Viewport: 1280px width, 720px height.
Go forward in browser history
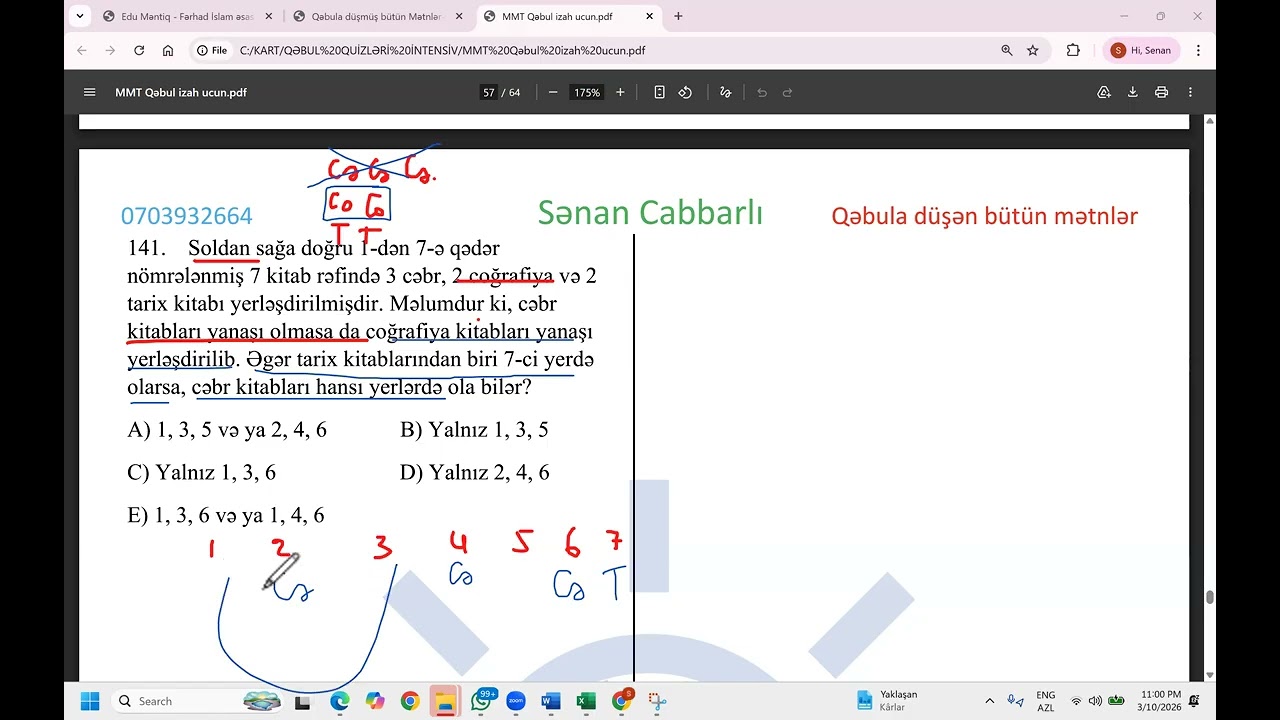tap(110, 50)
